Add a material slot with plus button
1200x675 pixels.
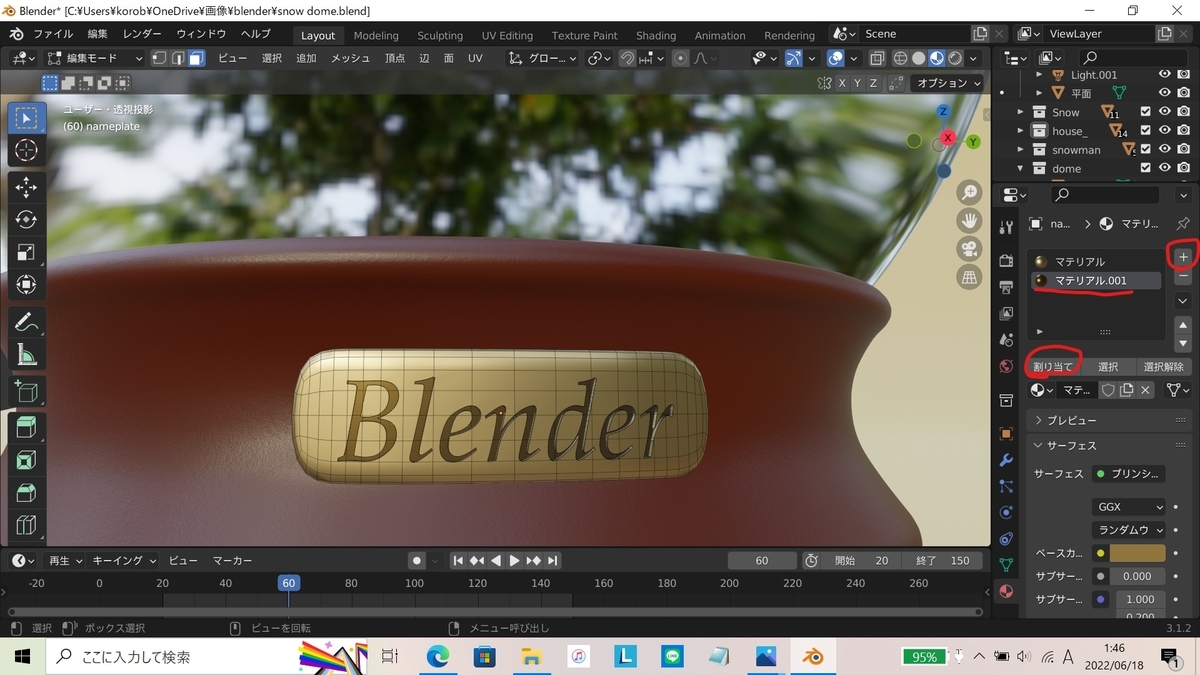(x=1183, y=257)
